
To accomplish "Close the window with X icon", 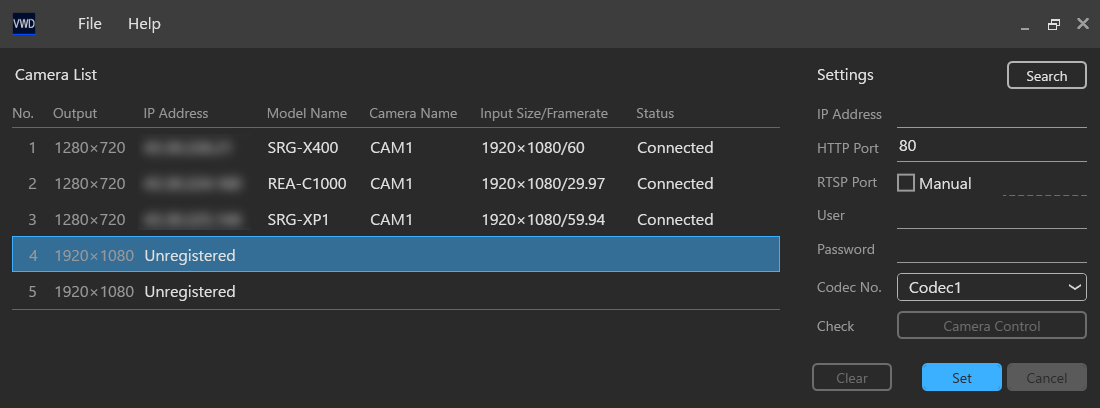I will pos(1082,24).
